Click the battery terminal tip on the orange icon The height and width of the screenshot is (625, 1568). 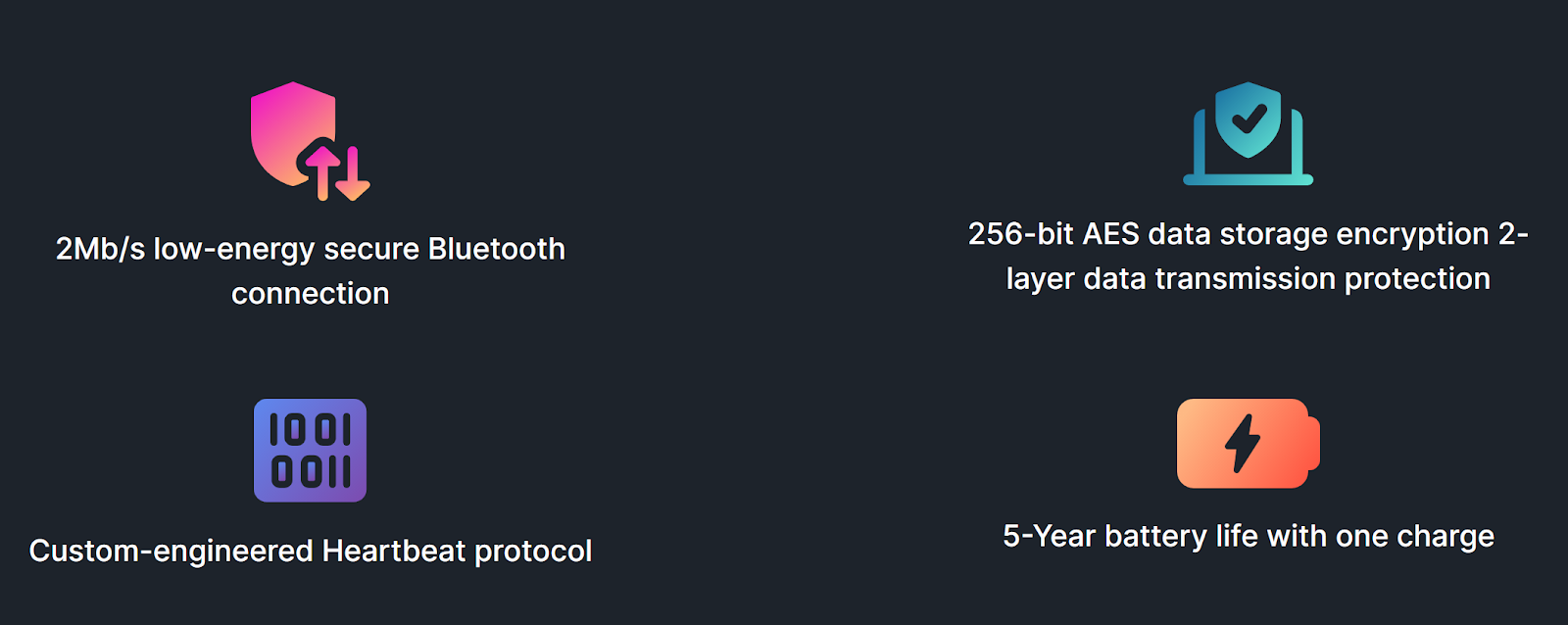click(1314, 444)
